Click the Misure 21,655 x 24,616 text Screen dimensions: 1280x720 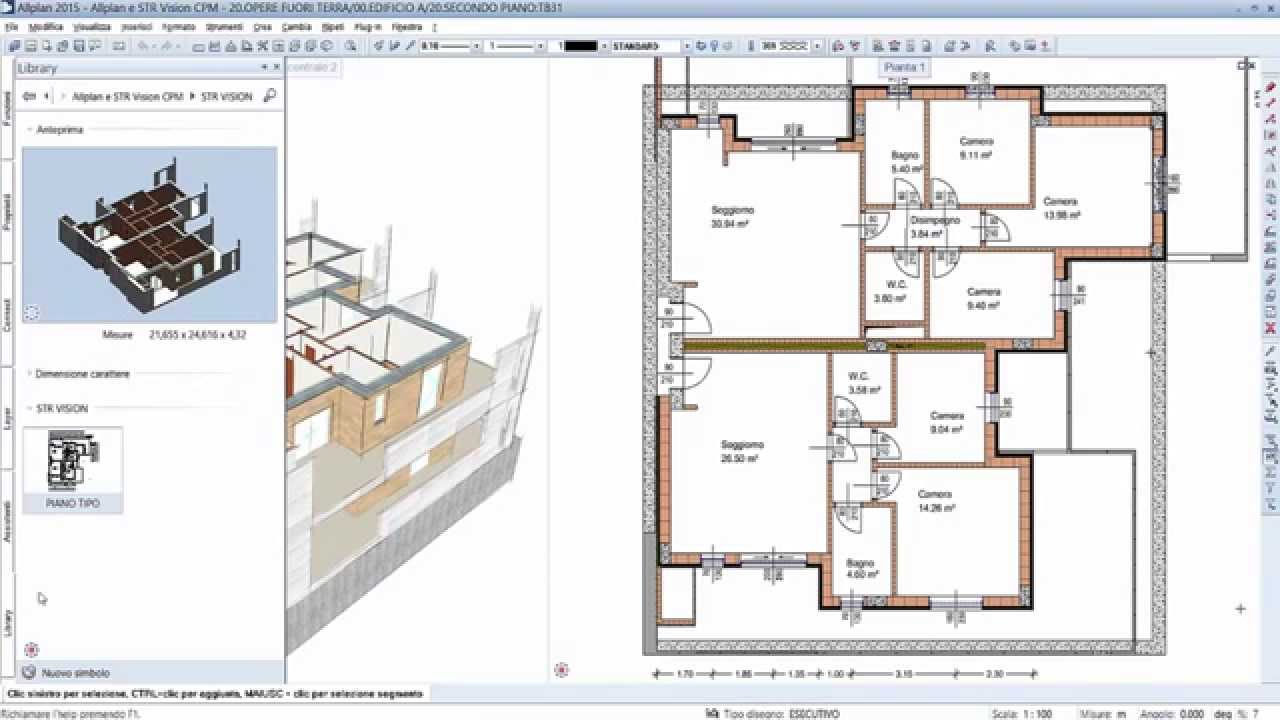tap(174, 335)
